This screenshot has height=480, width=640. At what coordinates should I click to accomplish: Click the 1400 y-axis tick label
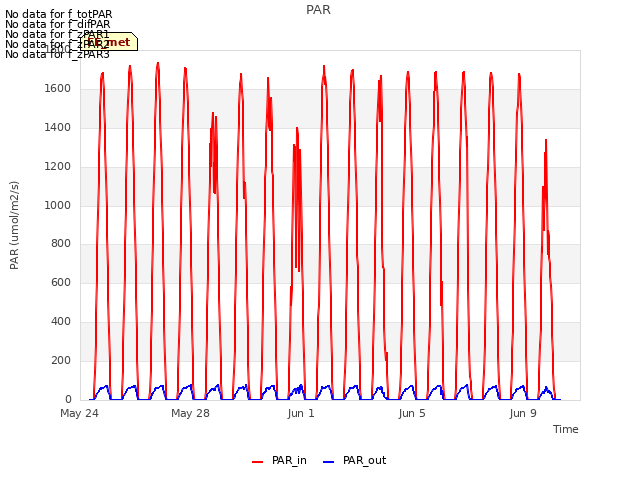58,128
